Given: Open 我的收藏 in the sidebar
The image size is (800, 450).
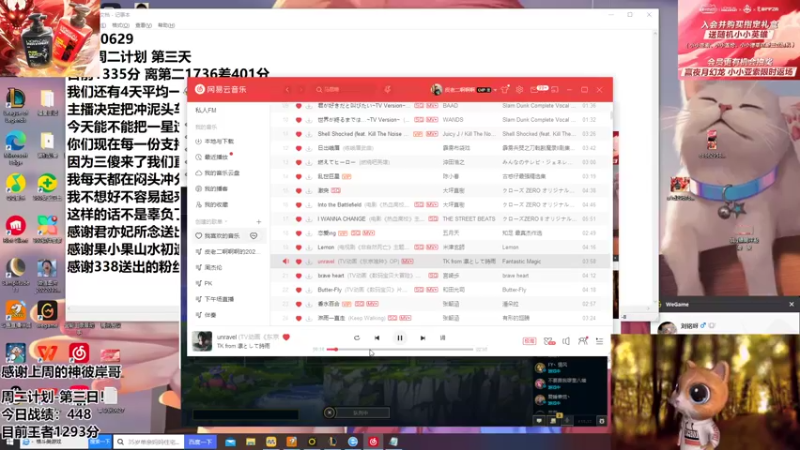Looking at the screenshot, I should [x=212, y=205].
